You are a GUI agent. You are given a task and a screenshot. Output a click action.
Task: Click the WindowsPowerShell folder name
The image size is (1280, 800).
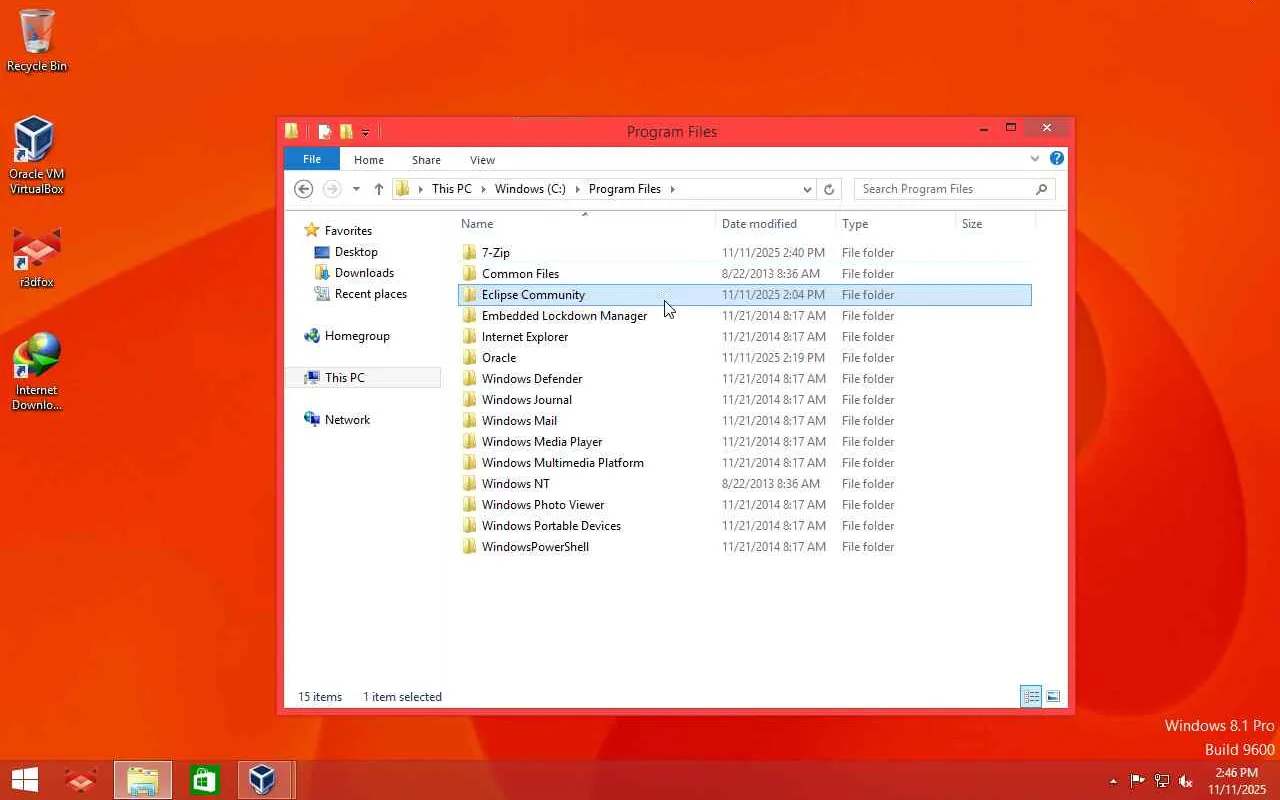[535, 547]
